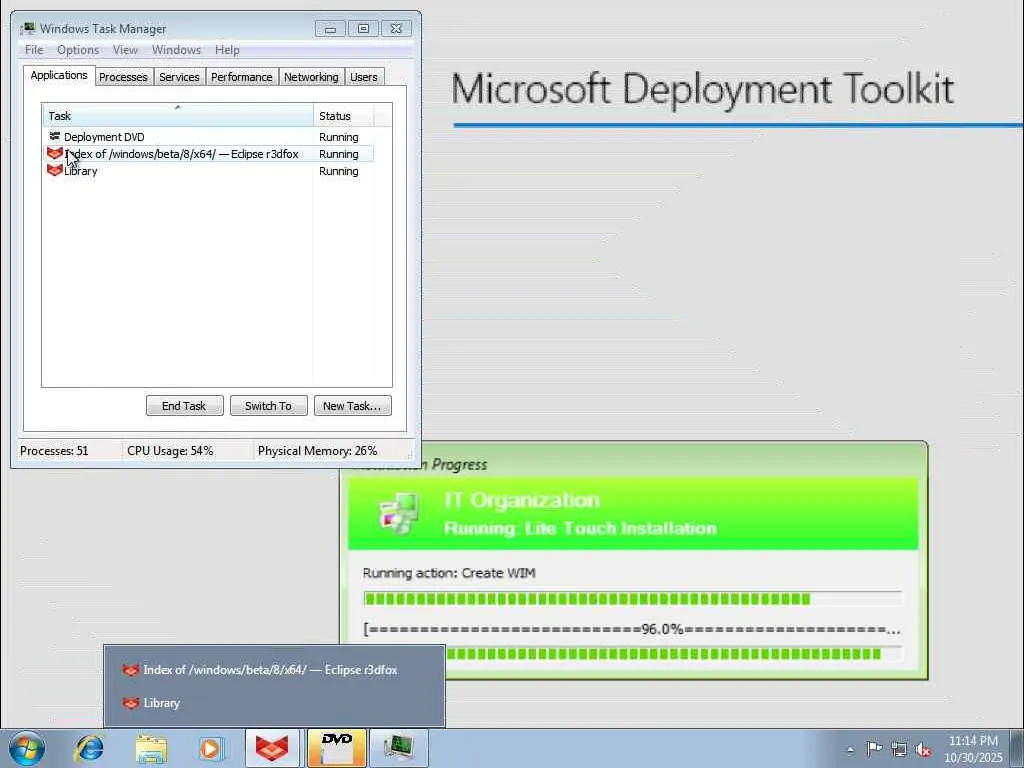Click the IT Organization installer icon
The image size is (1024, 768).
[400, 513]
